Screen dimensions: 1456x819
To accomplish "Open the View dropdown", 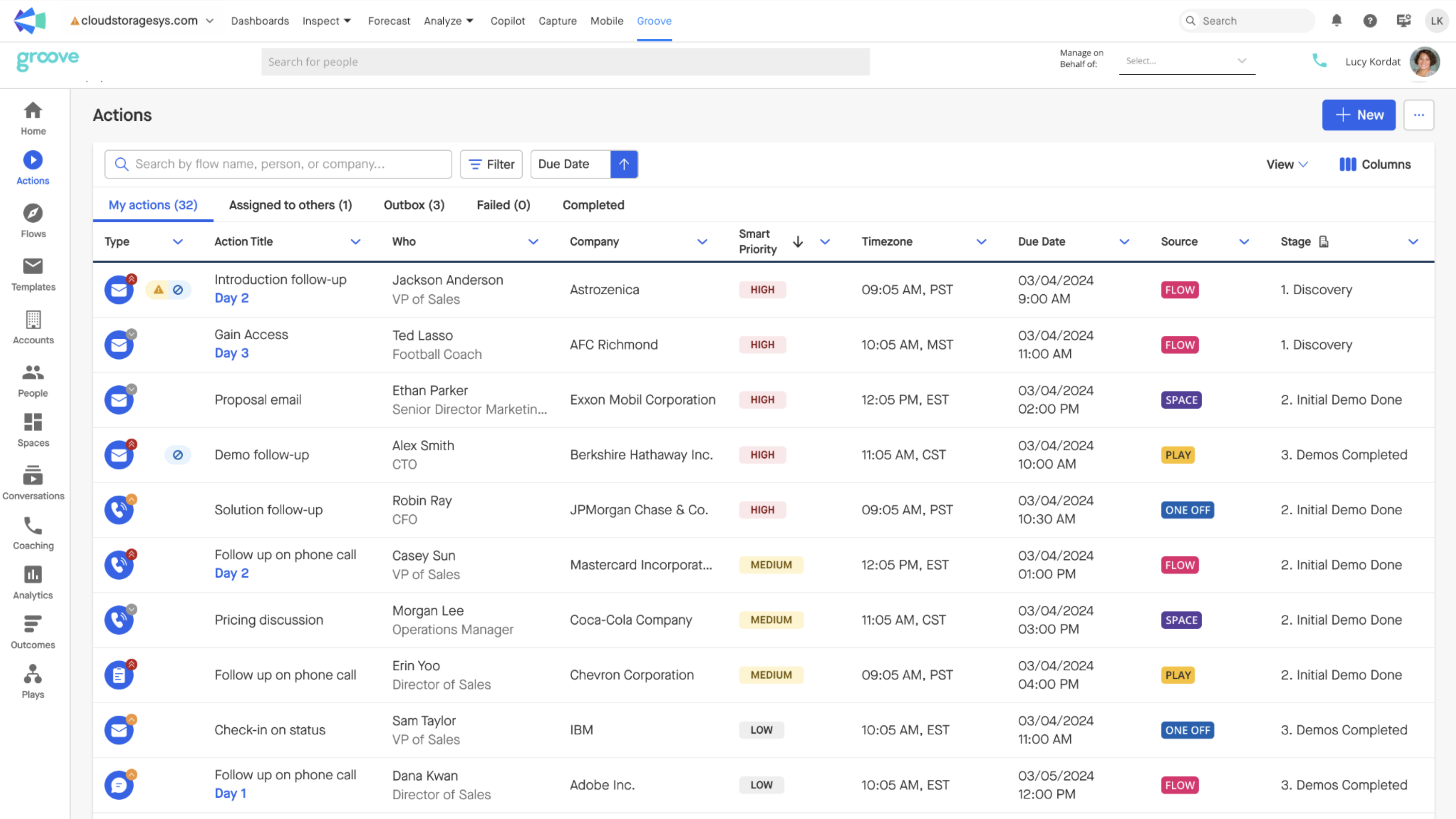I will pos(1287,164).
